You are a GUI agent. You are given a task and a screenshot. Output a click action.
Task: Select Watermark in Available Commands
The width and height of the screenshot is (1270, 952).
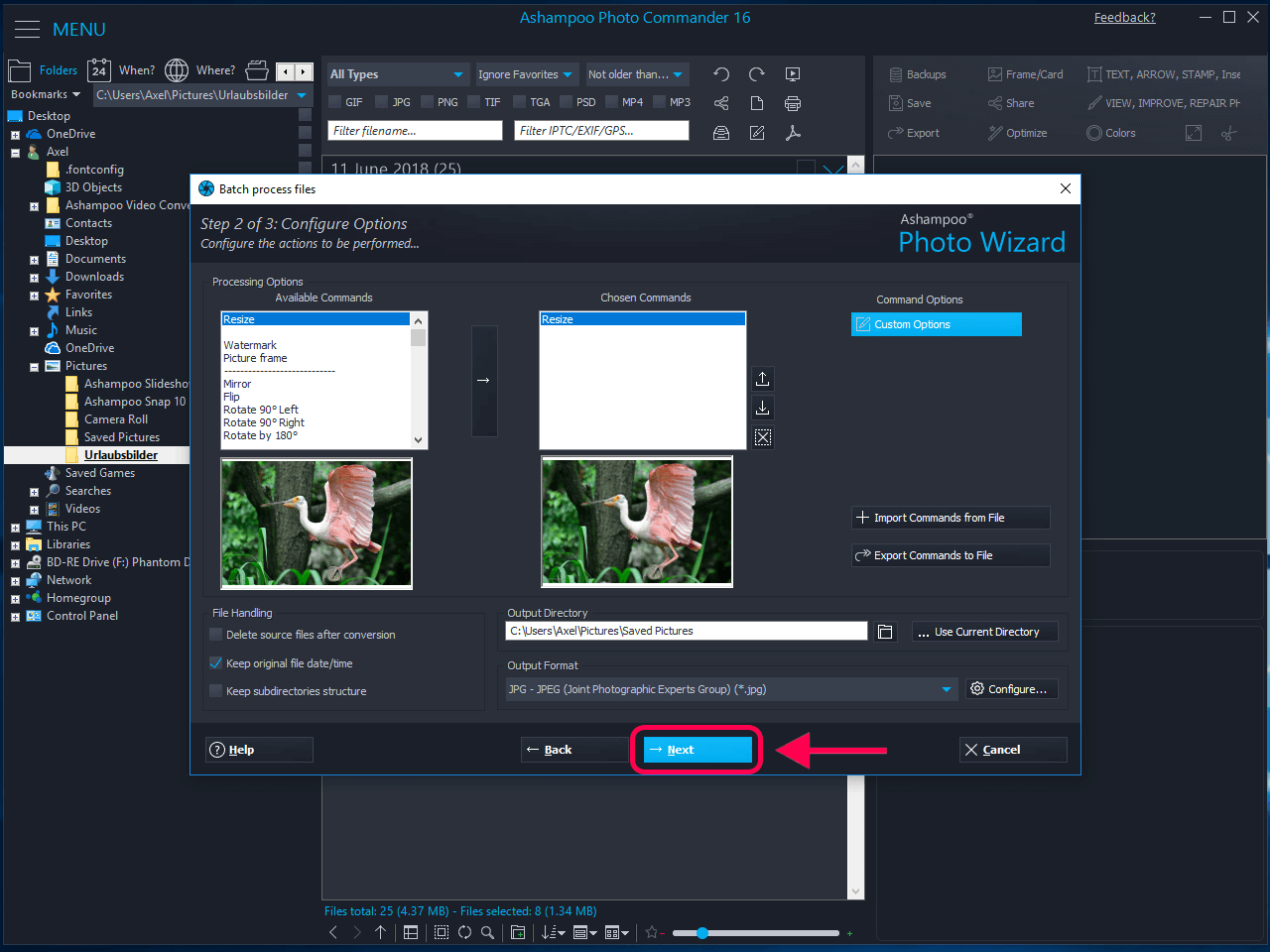click(250, 345)
